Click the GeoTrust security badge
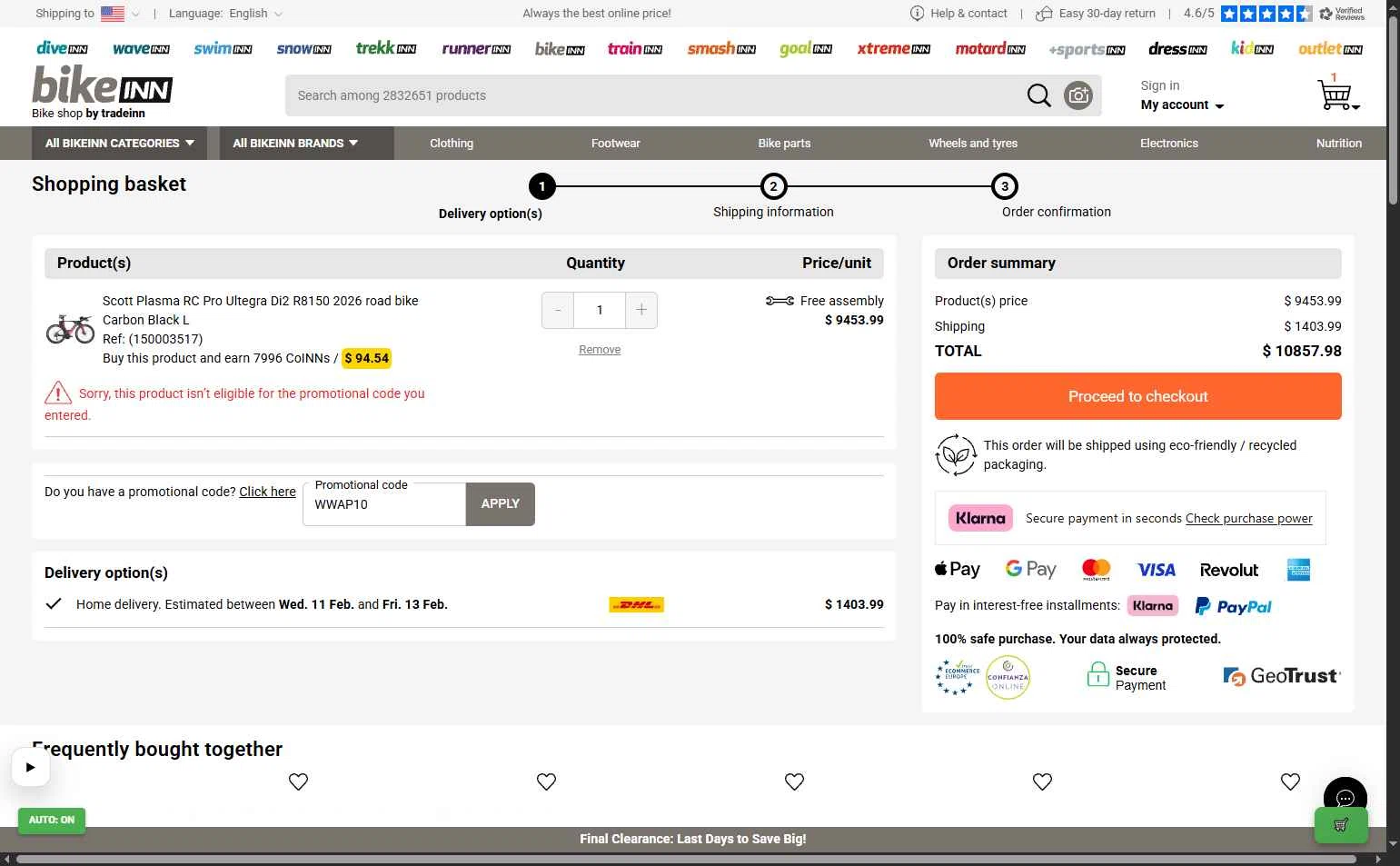Screen dimensions: 1400x866 pyautogui.click(x=1282, y=676)
